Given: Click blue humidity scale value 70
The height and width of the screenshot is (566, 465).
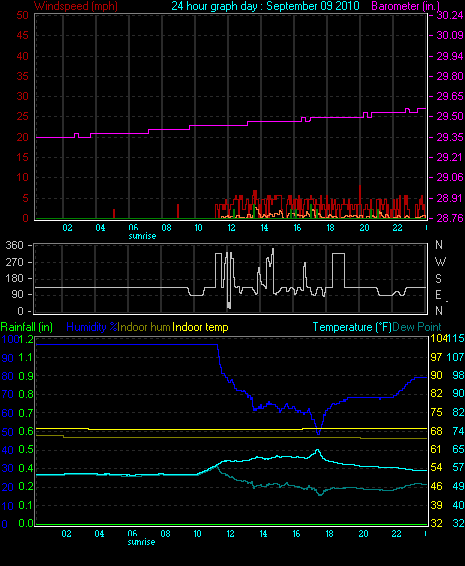Looking at the screenshot, I should (x=8, y=395).
